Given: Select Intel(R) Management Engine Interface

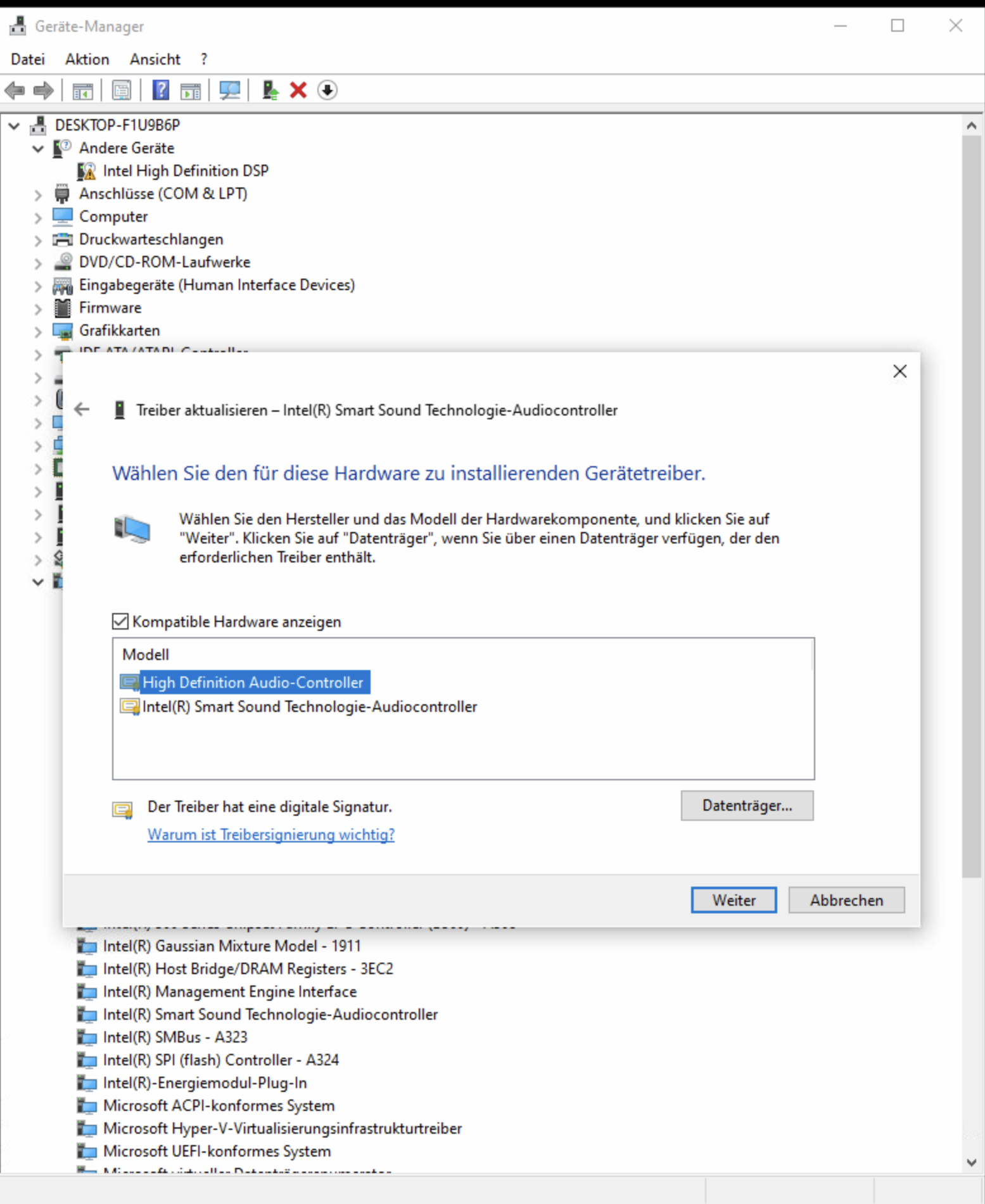Looking at the screenshot, I should 230,991.
